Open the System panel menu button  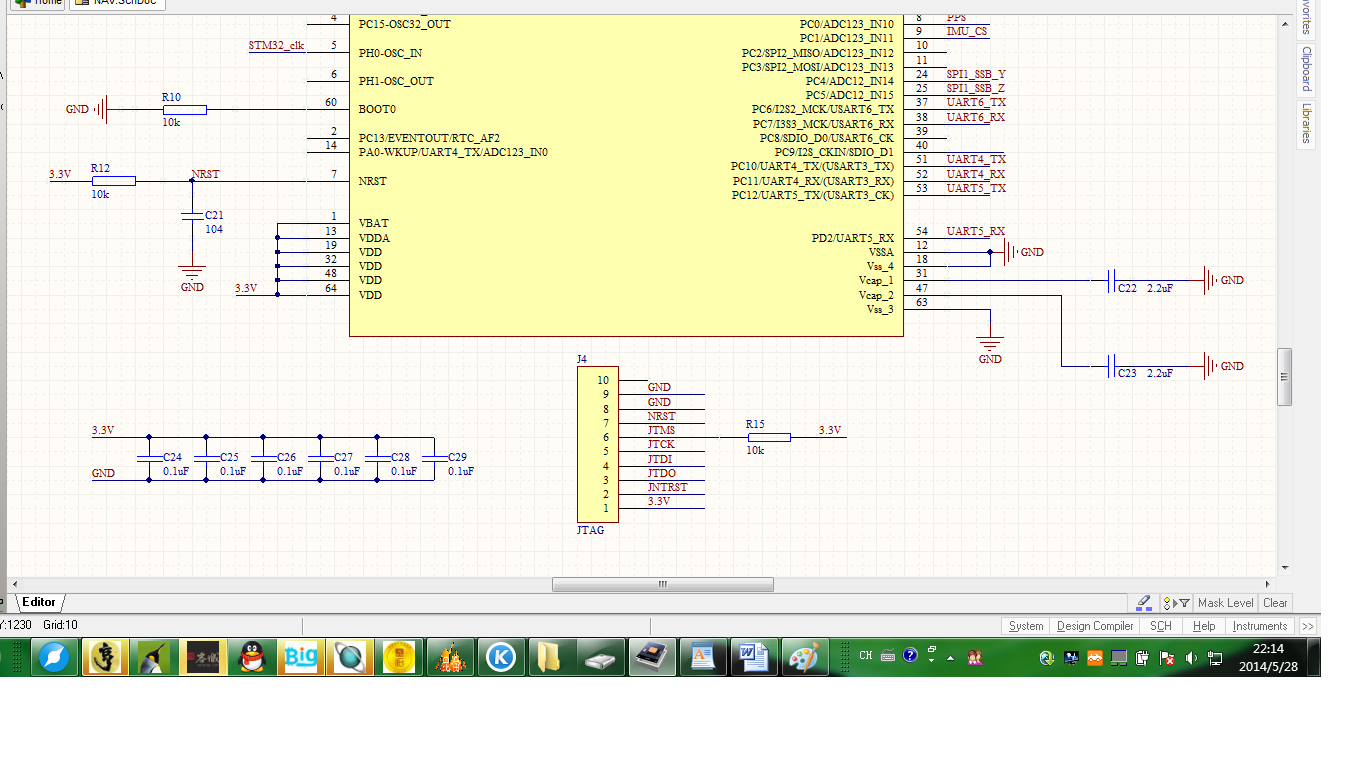click(x=1026, y=626)
